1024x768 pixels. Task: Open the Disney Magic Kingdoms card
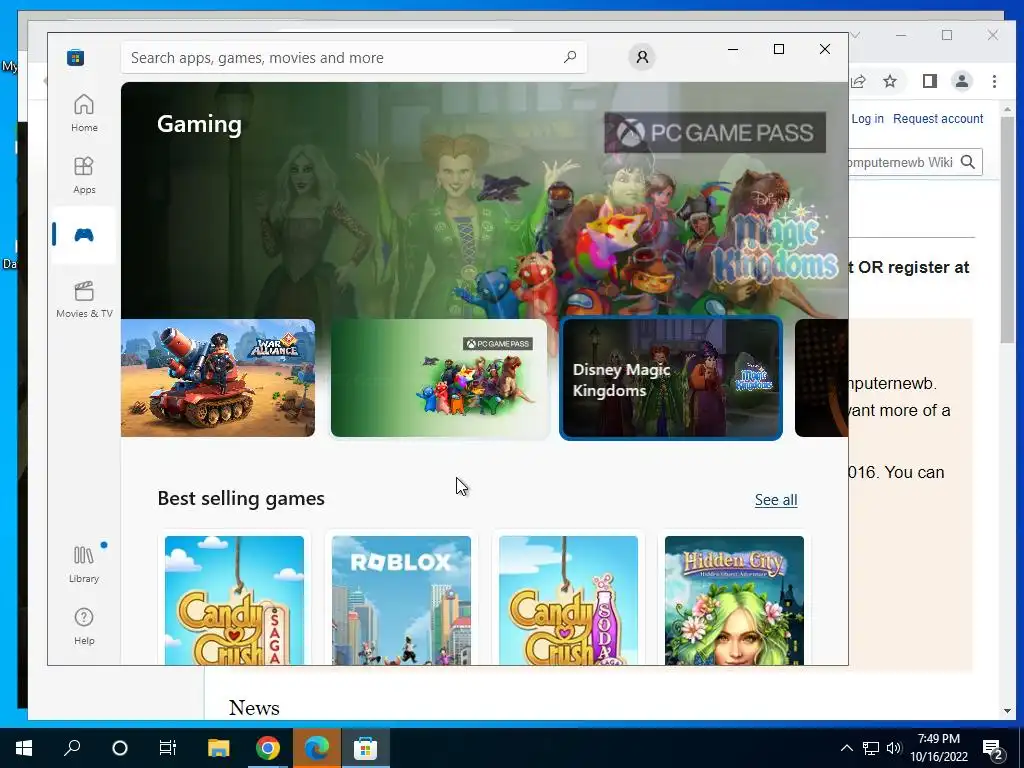click(671, 378)
